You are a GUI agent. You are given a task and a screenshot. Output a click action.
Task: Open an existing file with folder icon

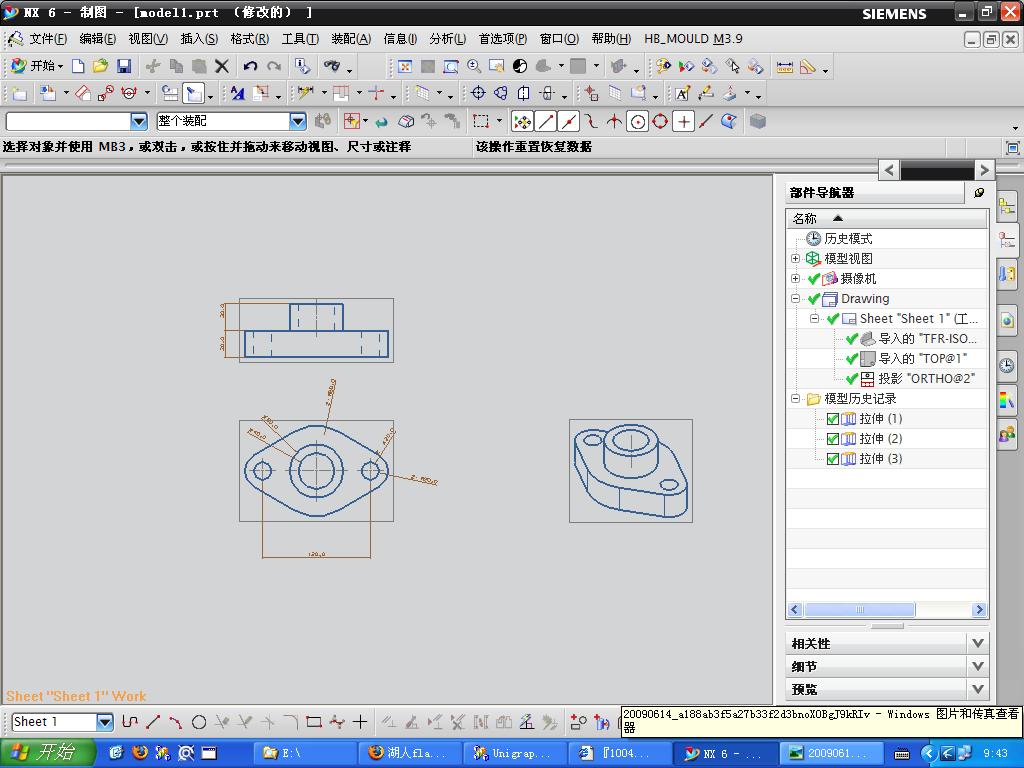pos(100,66)
